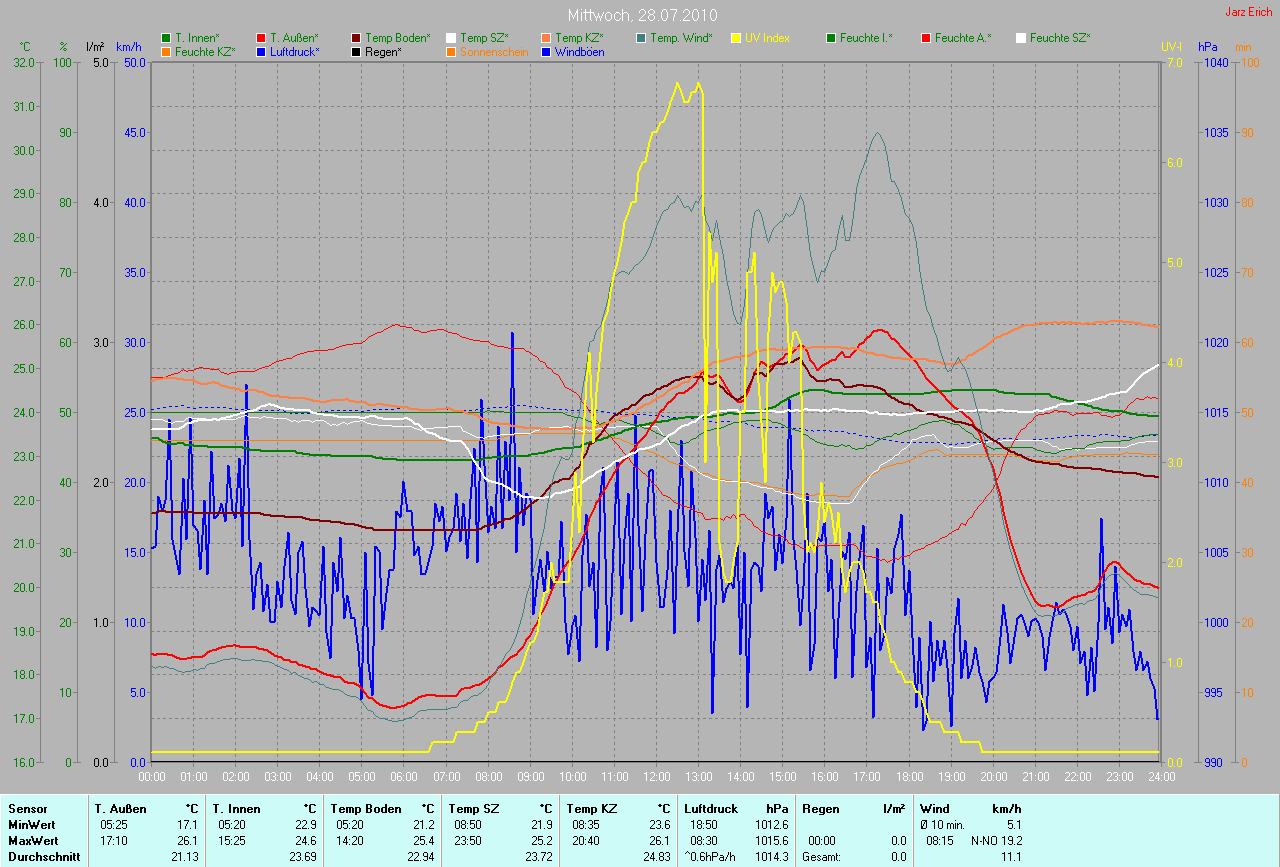Select the Wind column header in table
The image size is (1280, 867).
934,808
